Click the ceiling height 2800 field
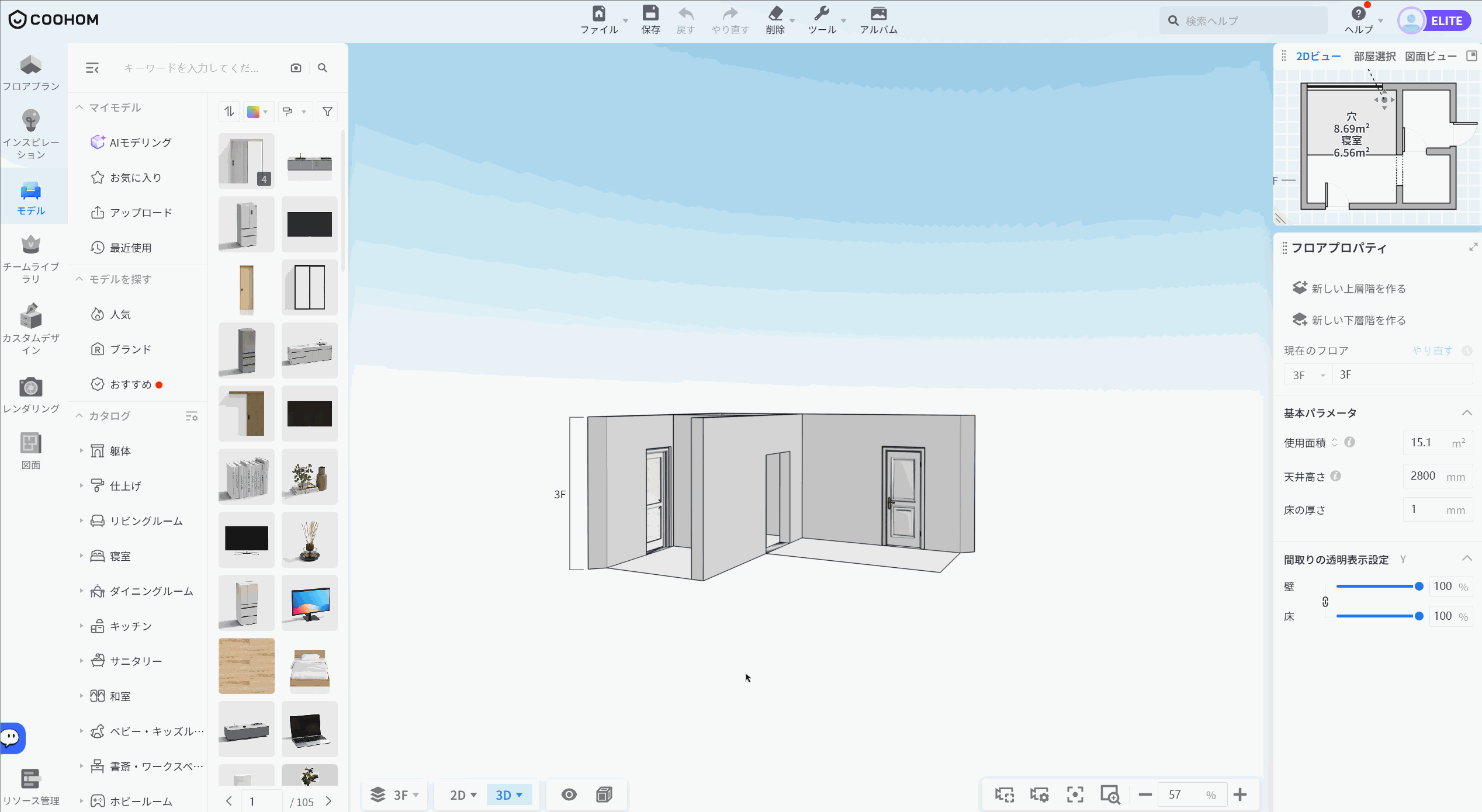Viewport: 1482px width, 812px height. (1438, 476)
